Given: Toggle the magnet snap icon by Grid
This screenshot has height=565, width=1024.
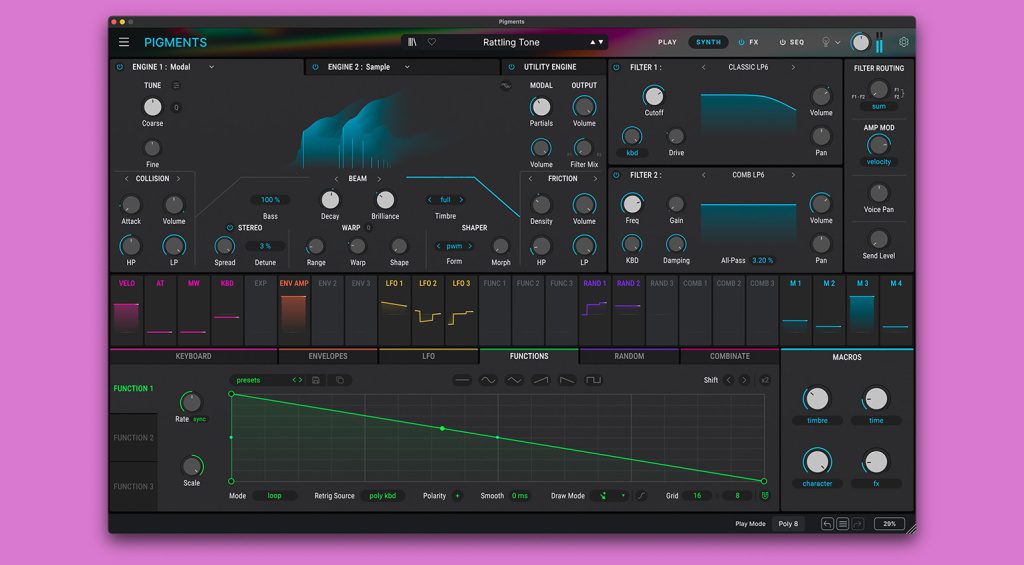Looking at the screenshot, I should pos(765,496).
